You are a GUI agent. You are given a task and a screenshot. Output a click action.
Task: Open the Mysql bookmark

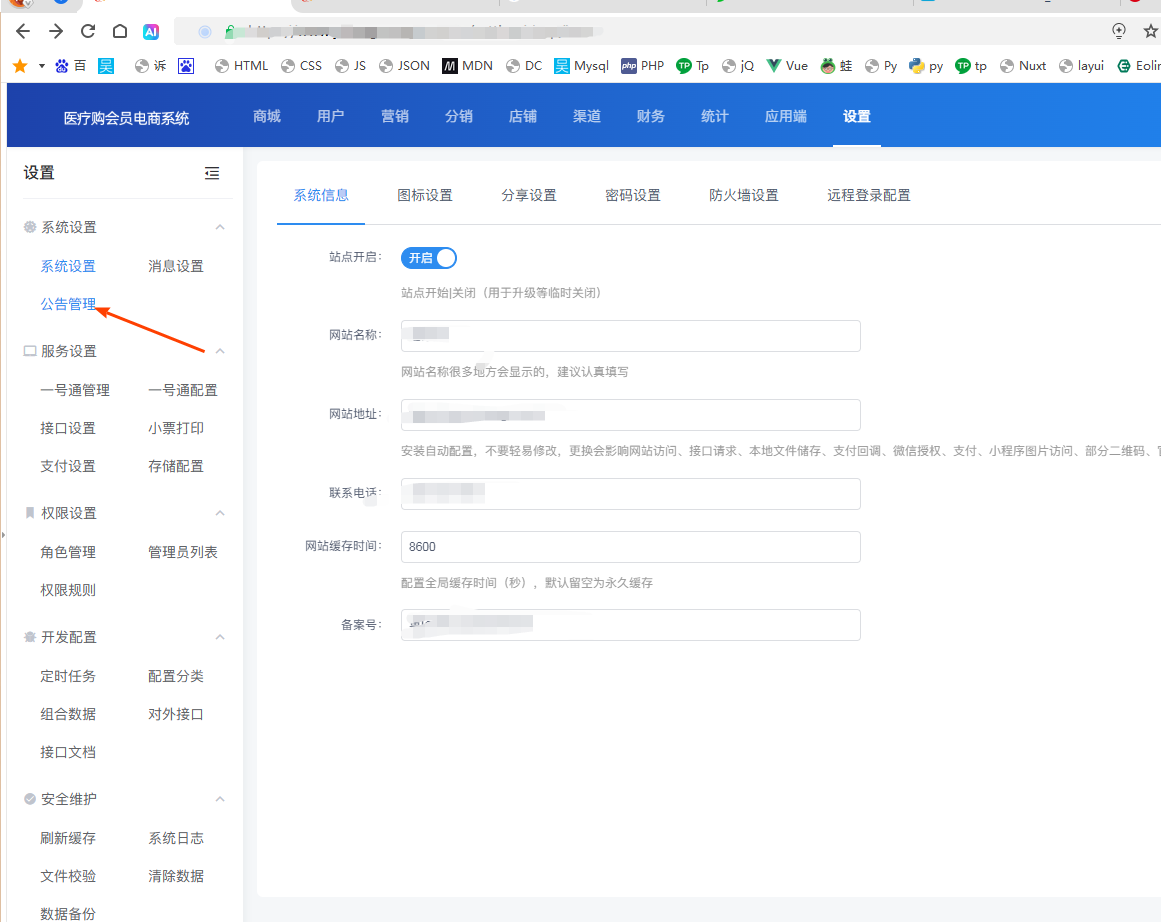(581, 66)
